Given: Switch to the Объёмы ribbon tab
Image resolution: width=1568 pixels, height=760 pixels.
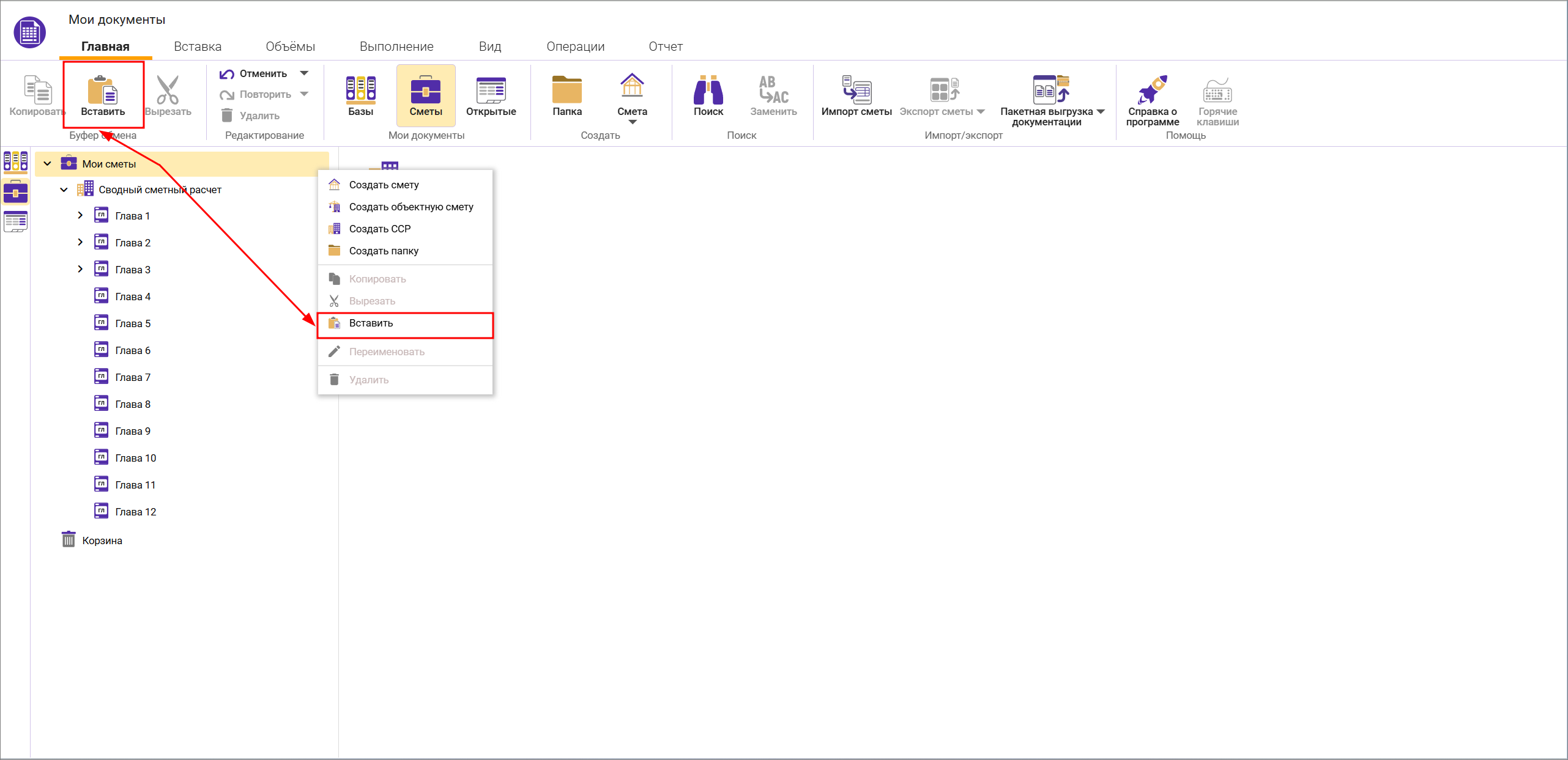Looking at the screenshot, I should coord(290,46).
